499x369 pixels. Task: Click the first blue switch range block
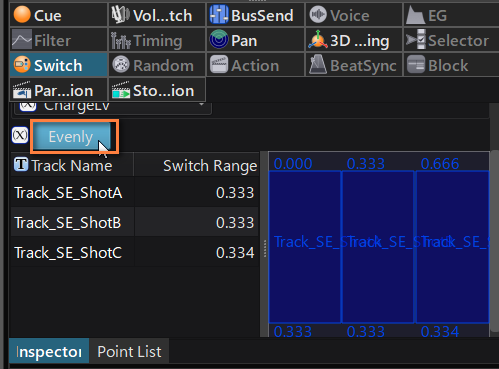pos(305,247)
